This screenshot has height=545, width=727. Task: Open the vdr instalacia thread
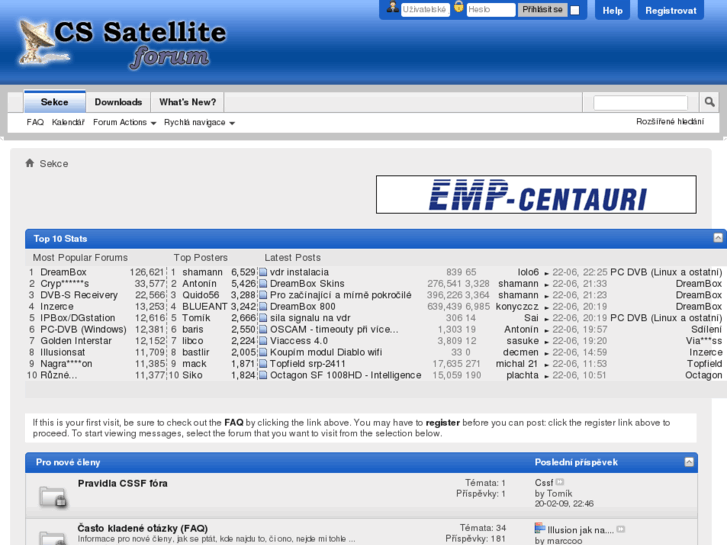pos(299,272)
